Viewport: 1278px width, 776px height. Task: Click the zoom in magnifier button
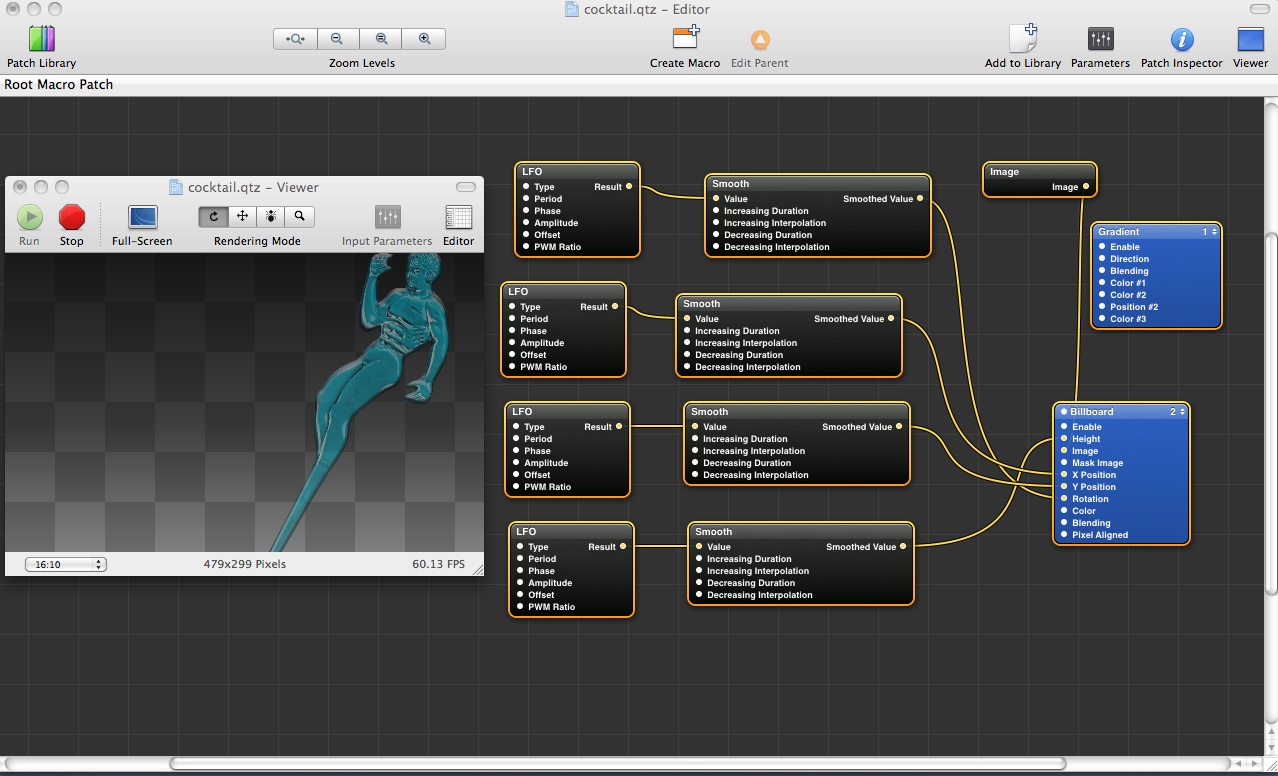424,39
